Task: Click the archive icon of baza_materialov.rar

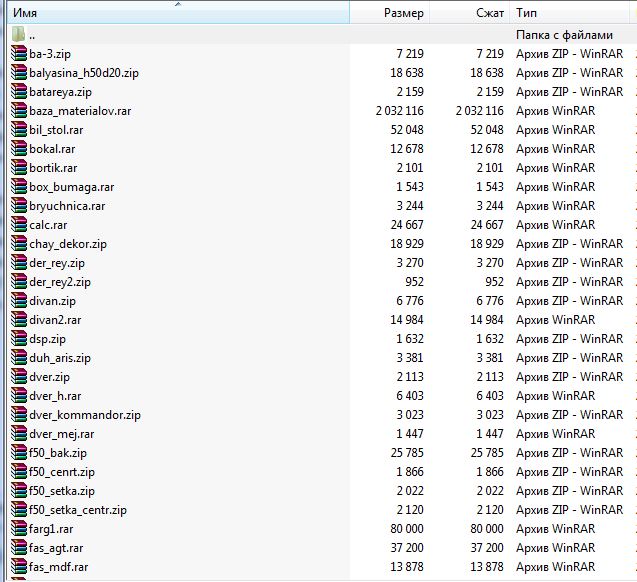Action: [19, 111]
